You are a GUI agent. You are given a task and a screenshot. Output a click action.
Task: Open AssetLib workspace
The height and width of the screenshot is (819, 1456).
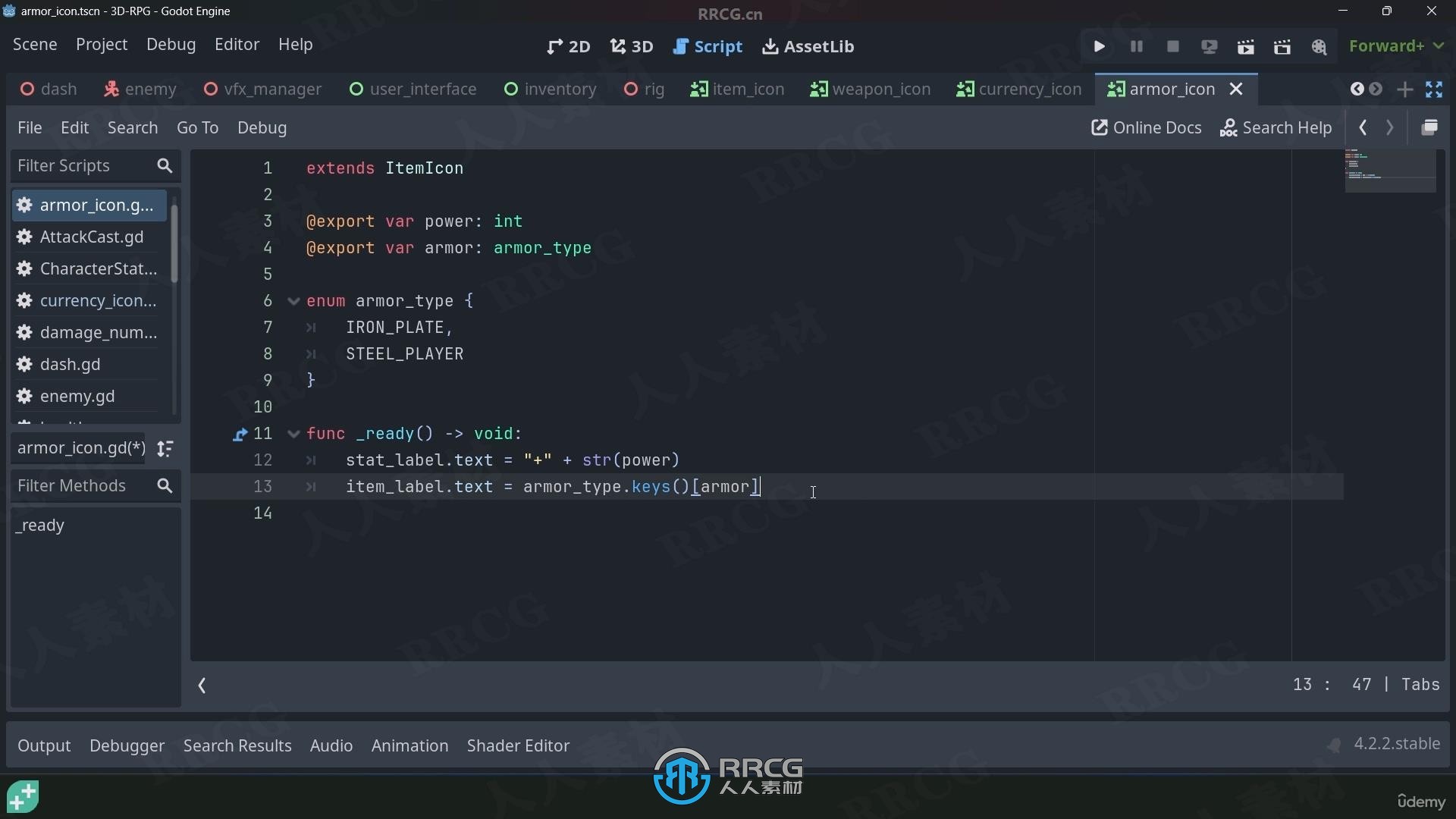click(x=808, y=46)
